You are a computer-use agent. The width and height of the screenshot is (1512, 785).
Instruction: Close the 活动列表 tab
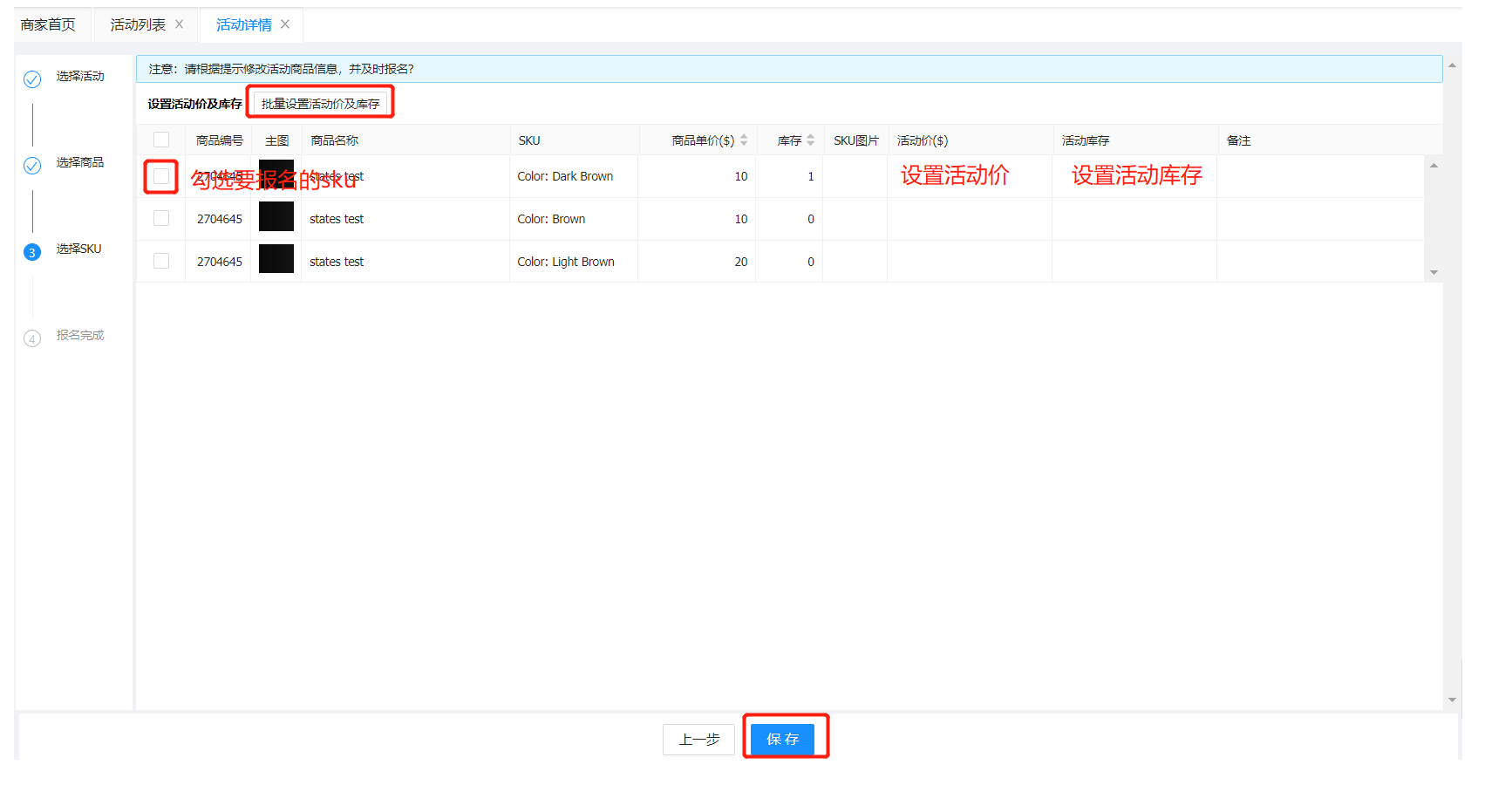click(x=179, y=24)
